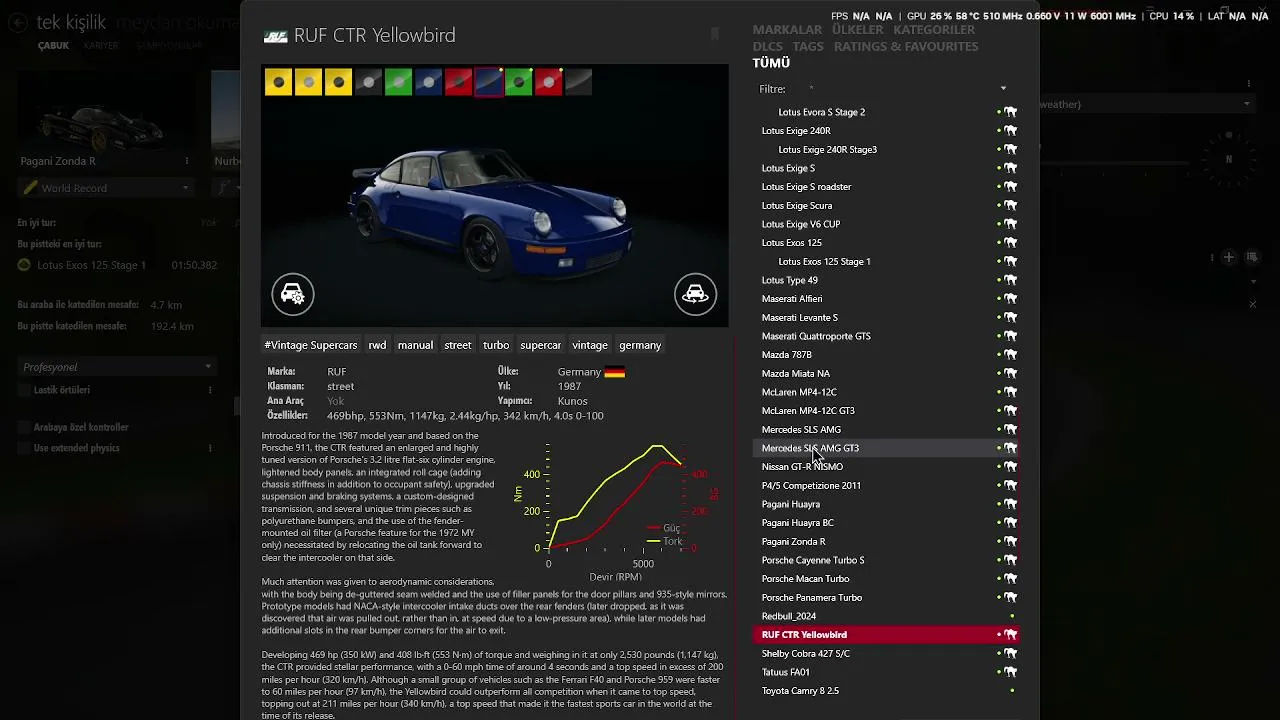
Task: Select Maserati Quattroporte GTS in the list
Action: [x=885, y=336]
